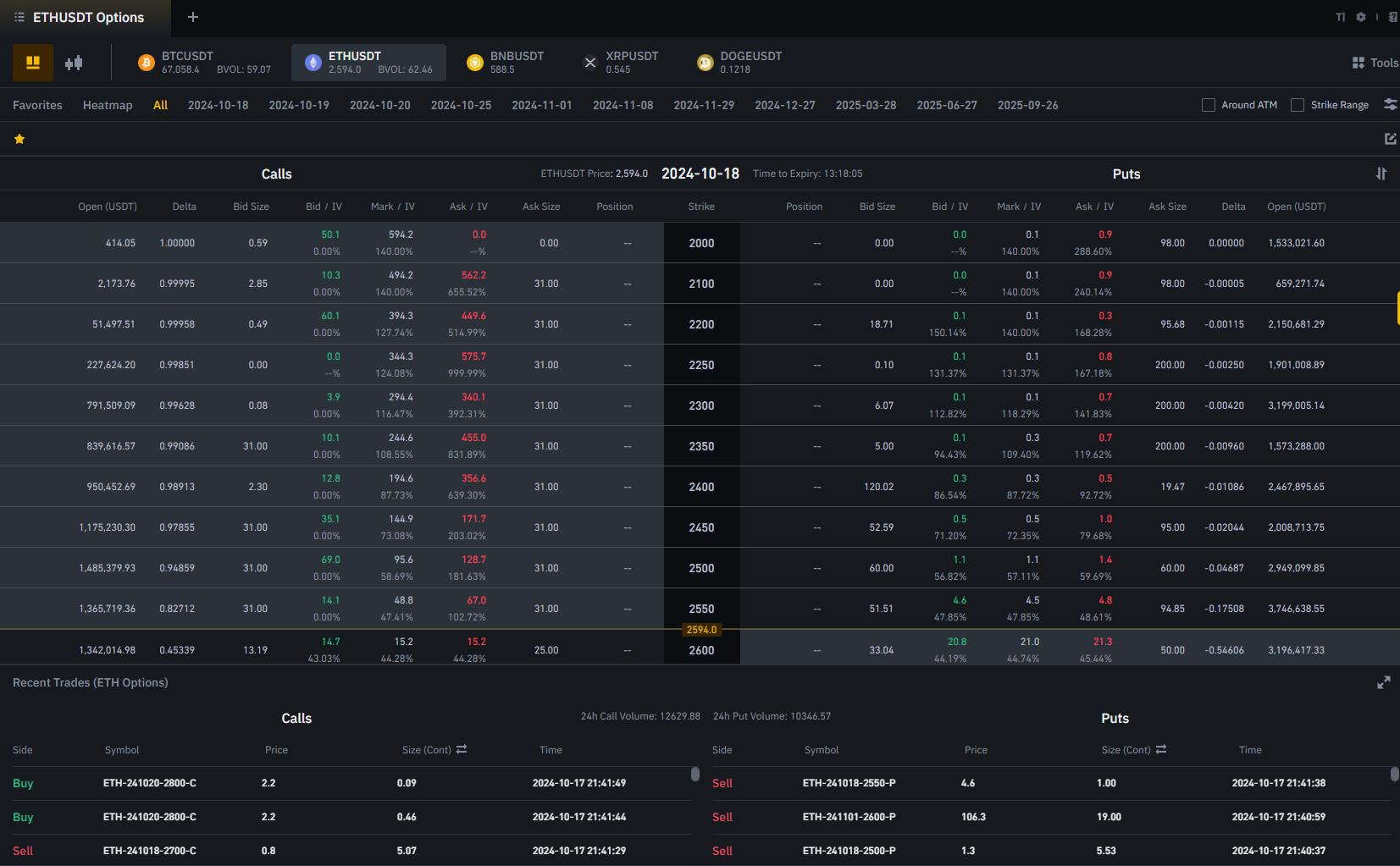Click the Bitcoin coin icon
The height and width of the screenshot is (866, 1400).
click(146, 63)
